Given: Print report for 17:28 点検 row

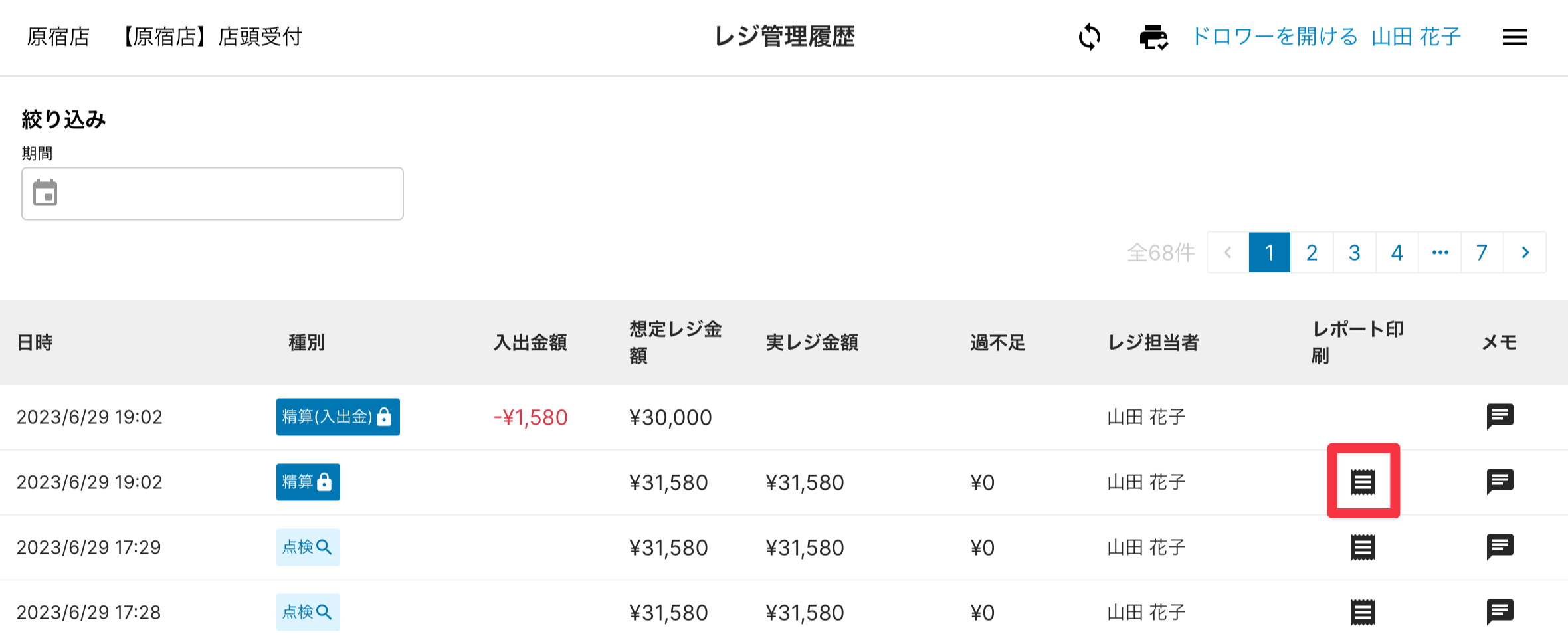Looking at the screenshot, I should [1363, 612].
